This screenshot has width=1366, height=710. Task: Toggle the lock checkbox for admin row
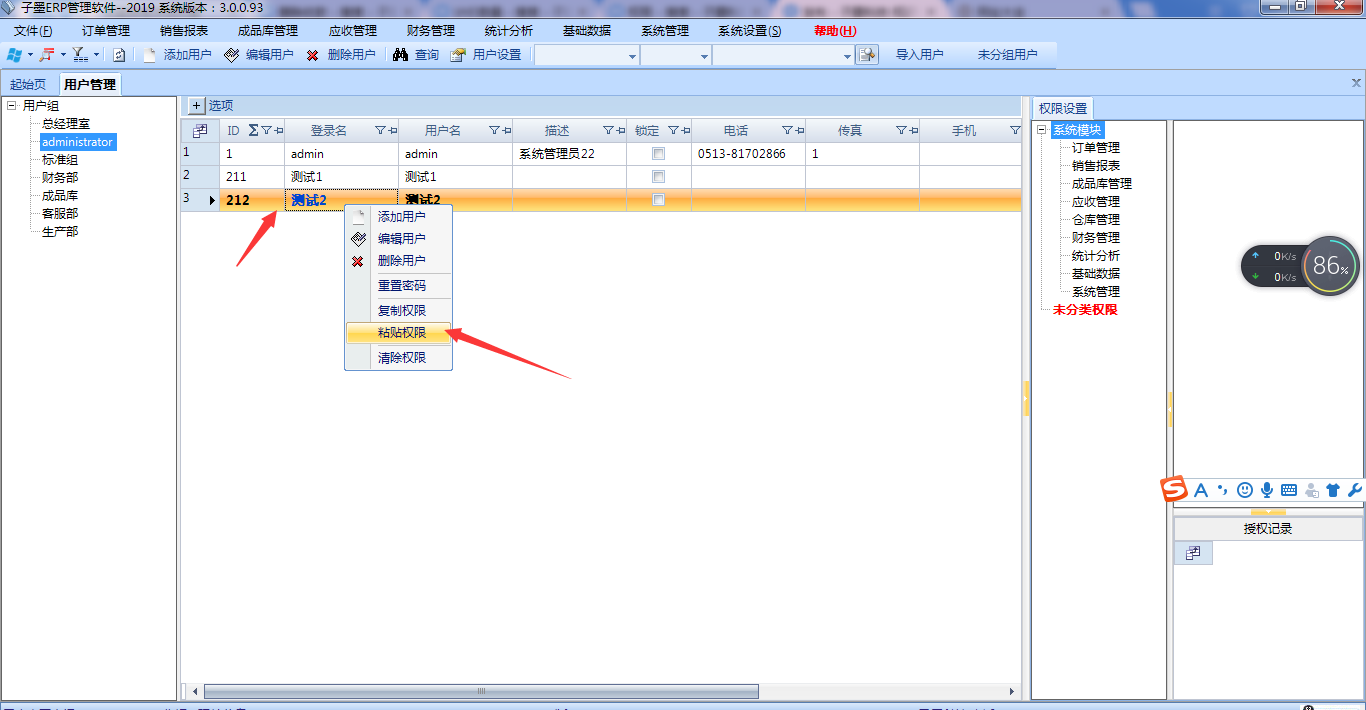(658, 154)
